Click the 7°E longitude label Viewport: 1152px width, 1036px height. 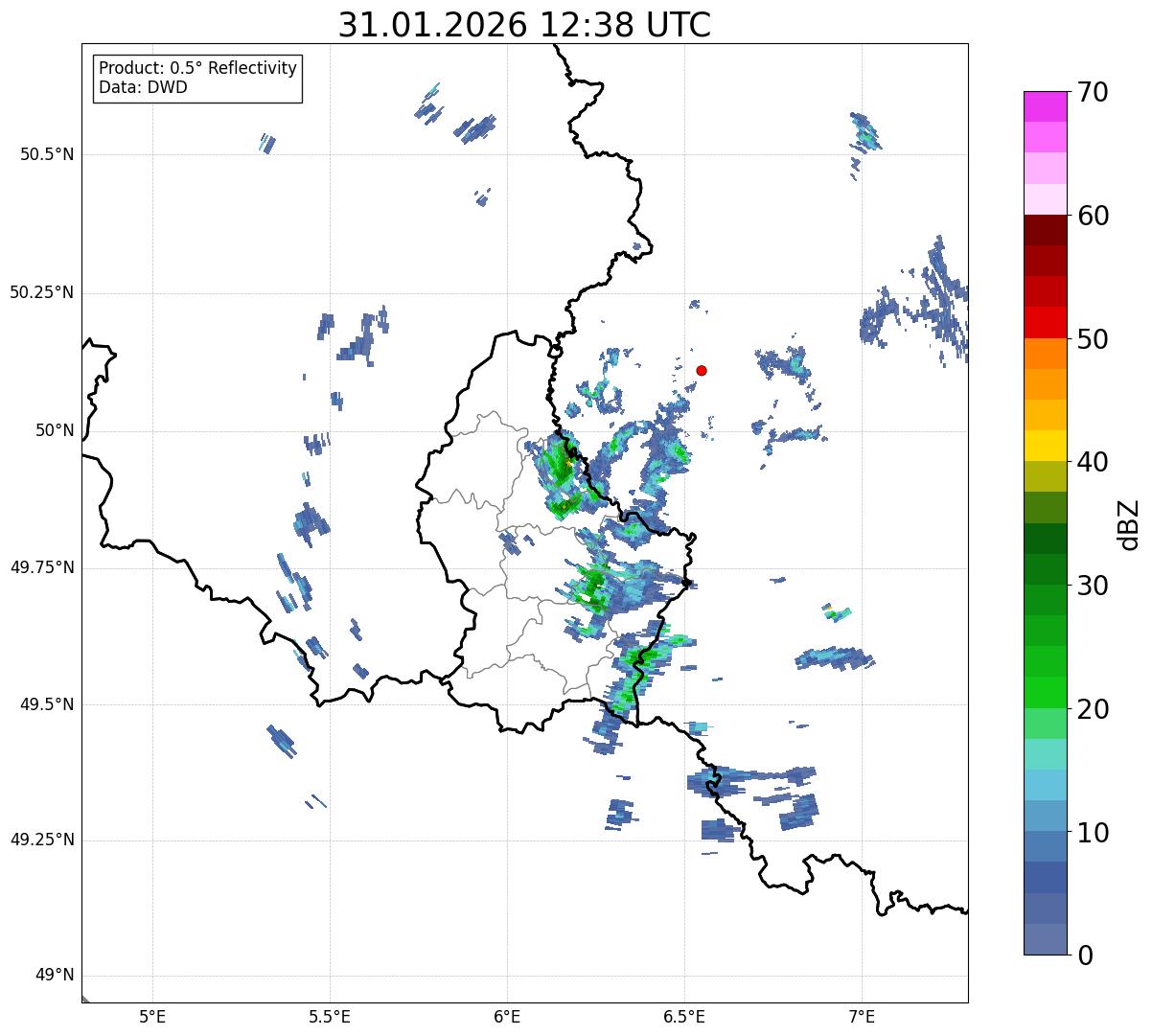[862, 1016]
